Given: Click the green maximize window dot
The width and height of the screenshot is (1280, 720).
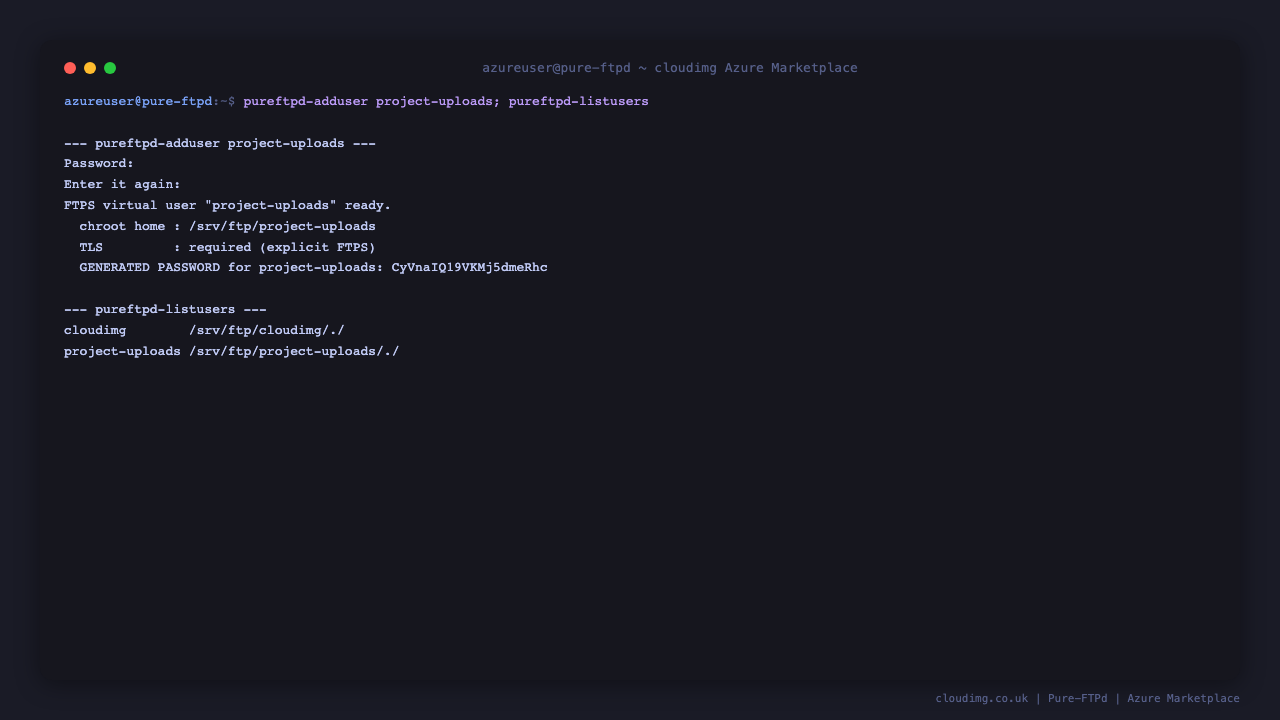Looking at the screenshot, I should (x=110, y=68).
